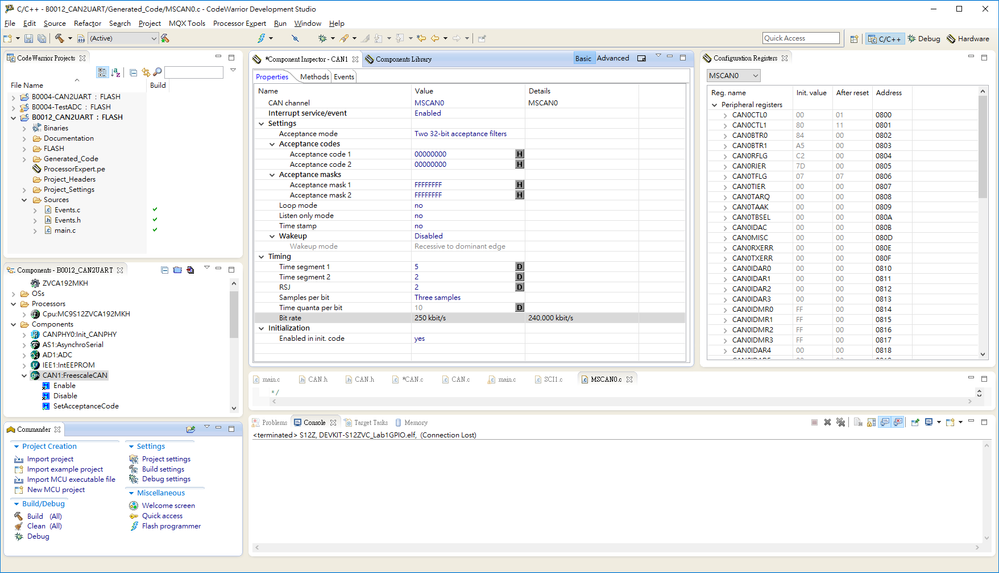Click the Import project link in Commander
Screen dimensions: 999x573
coord(50,459)
